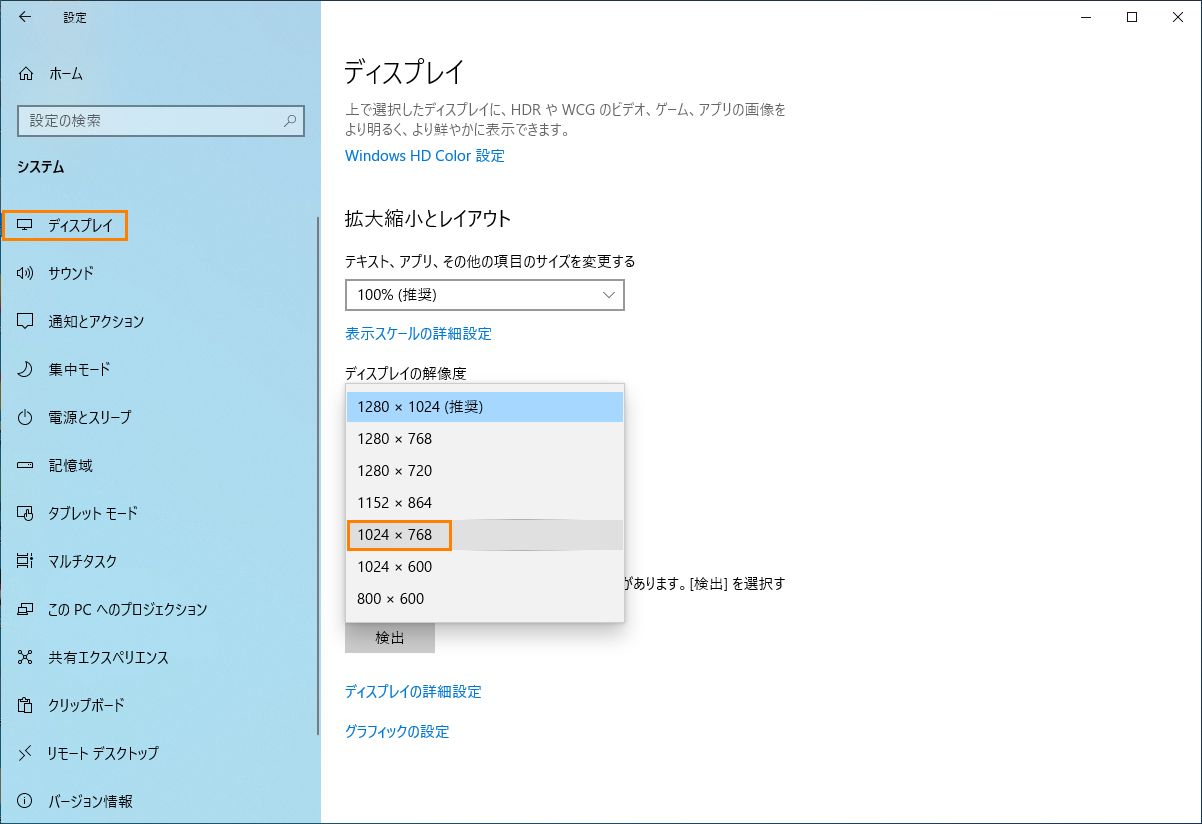Choose the recommended 1280 × 1024 resolution
1202x824 pixels.
pos(419,406)
